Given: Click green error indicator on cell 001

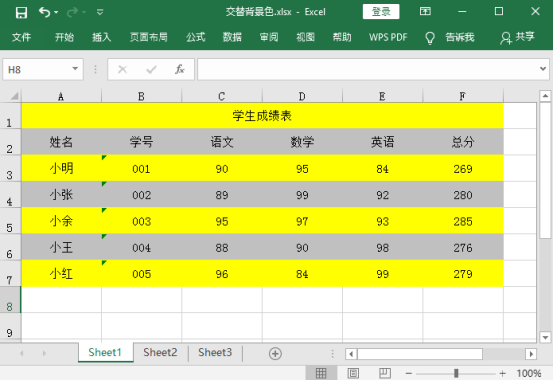Looking at the screenshot, I should pos(104,158).
